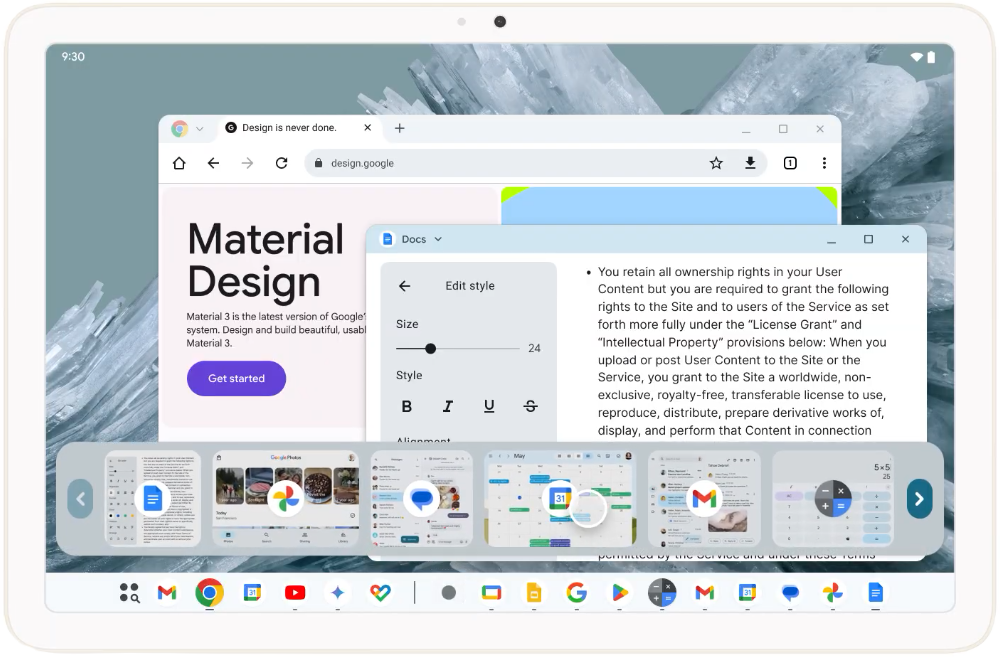Open pinned Gmail icon beside app launcher
This screenshot has width=1000, height=658.
point(167,593)
